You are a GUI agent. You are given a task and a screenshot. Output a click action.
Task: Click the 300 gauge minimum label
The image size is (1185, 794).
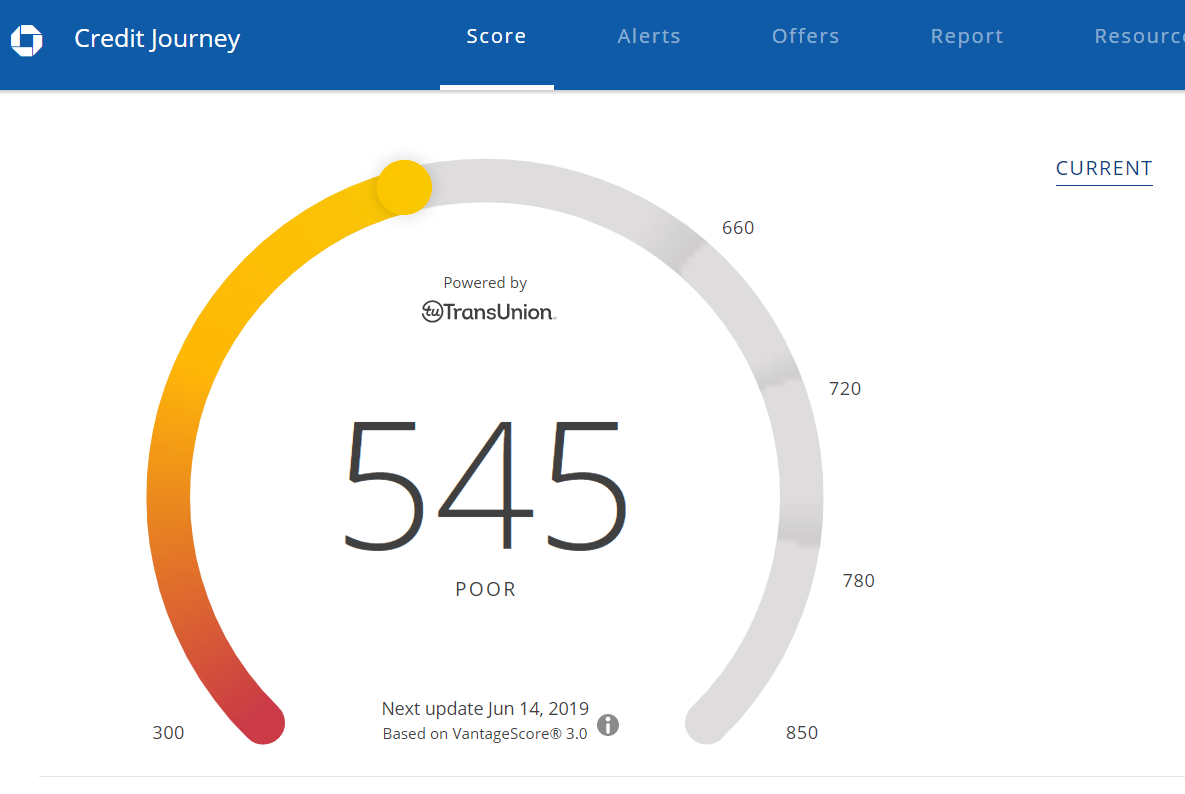(169, 733)
